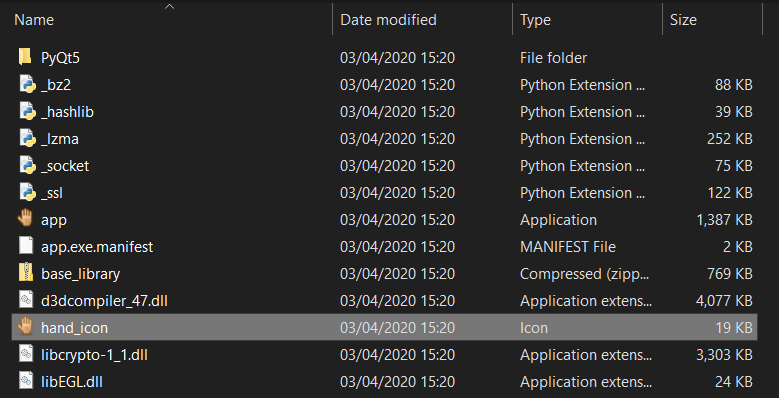Click the date of the PyQt5 folder

coord(397,58)
